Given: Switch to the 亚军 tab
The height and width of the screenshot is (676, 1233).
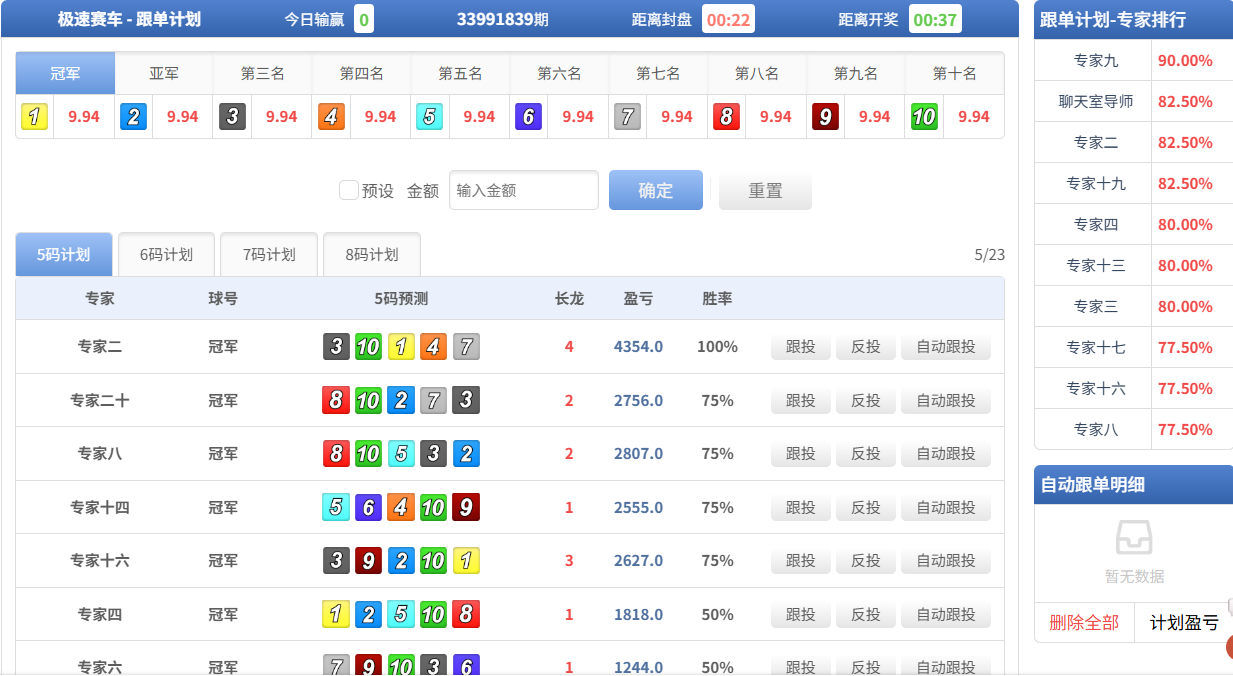Looking at the screenshot, I should click(161, 73).
